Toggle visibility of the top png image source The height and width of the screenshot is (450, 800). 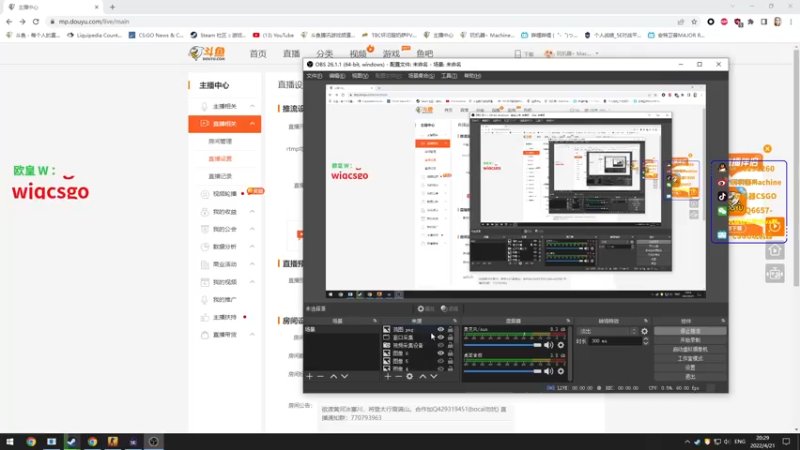441,330
